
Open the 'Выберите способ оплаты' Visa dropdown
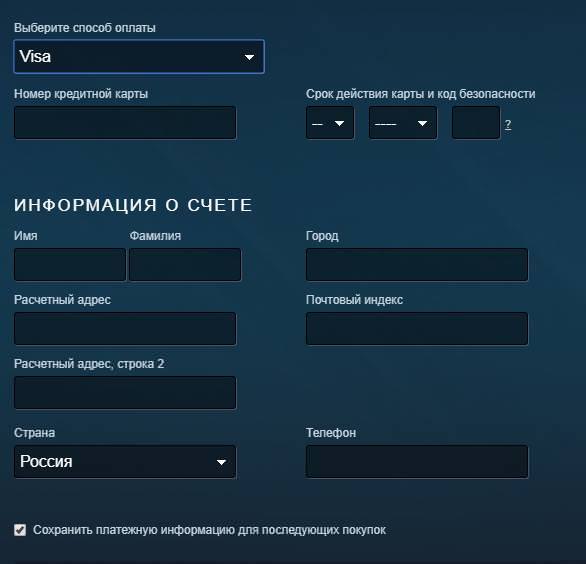[x=139, y=56]
